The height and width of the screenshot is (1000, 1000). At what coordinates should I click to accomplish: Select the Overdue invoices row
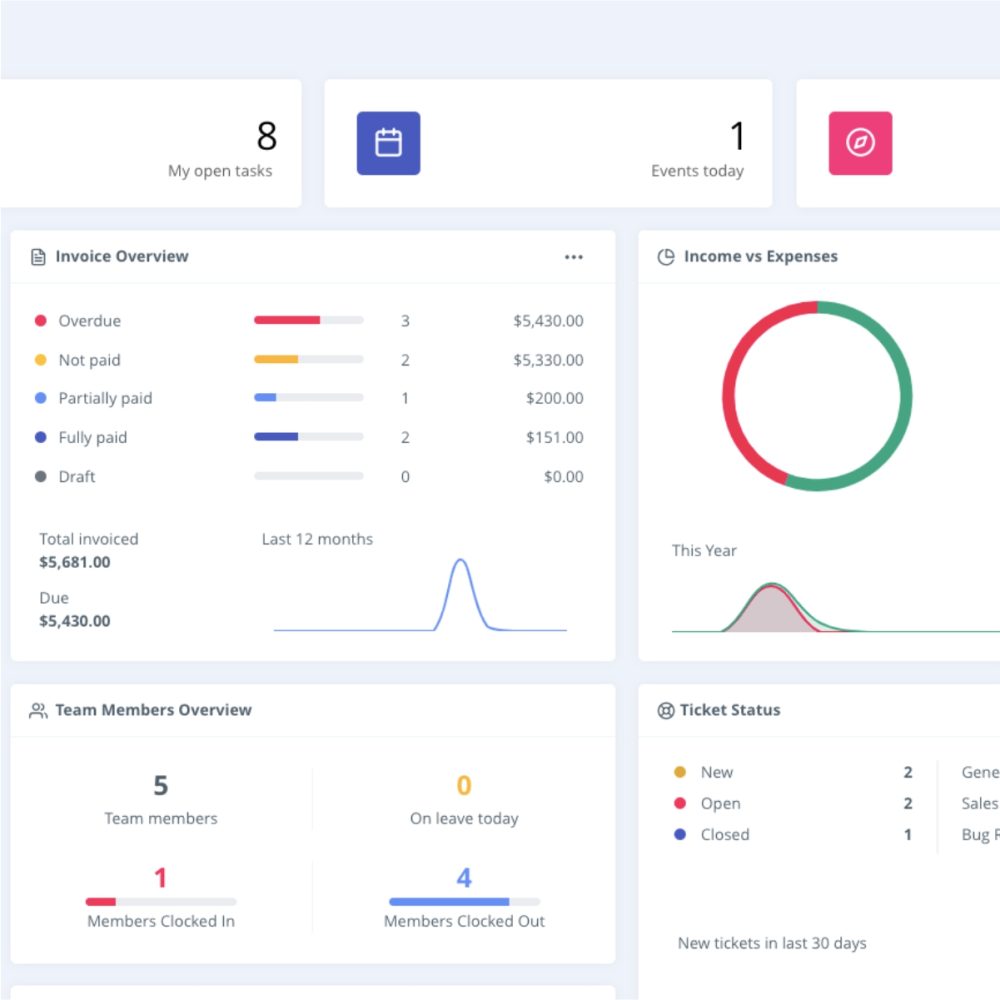click(x=310, y=321)
